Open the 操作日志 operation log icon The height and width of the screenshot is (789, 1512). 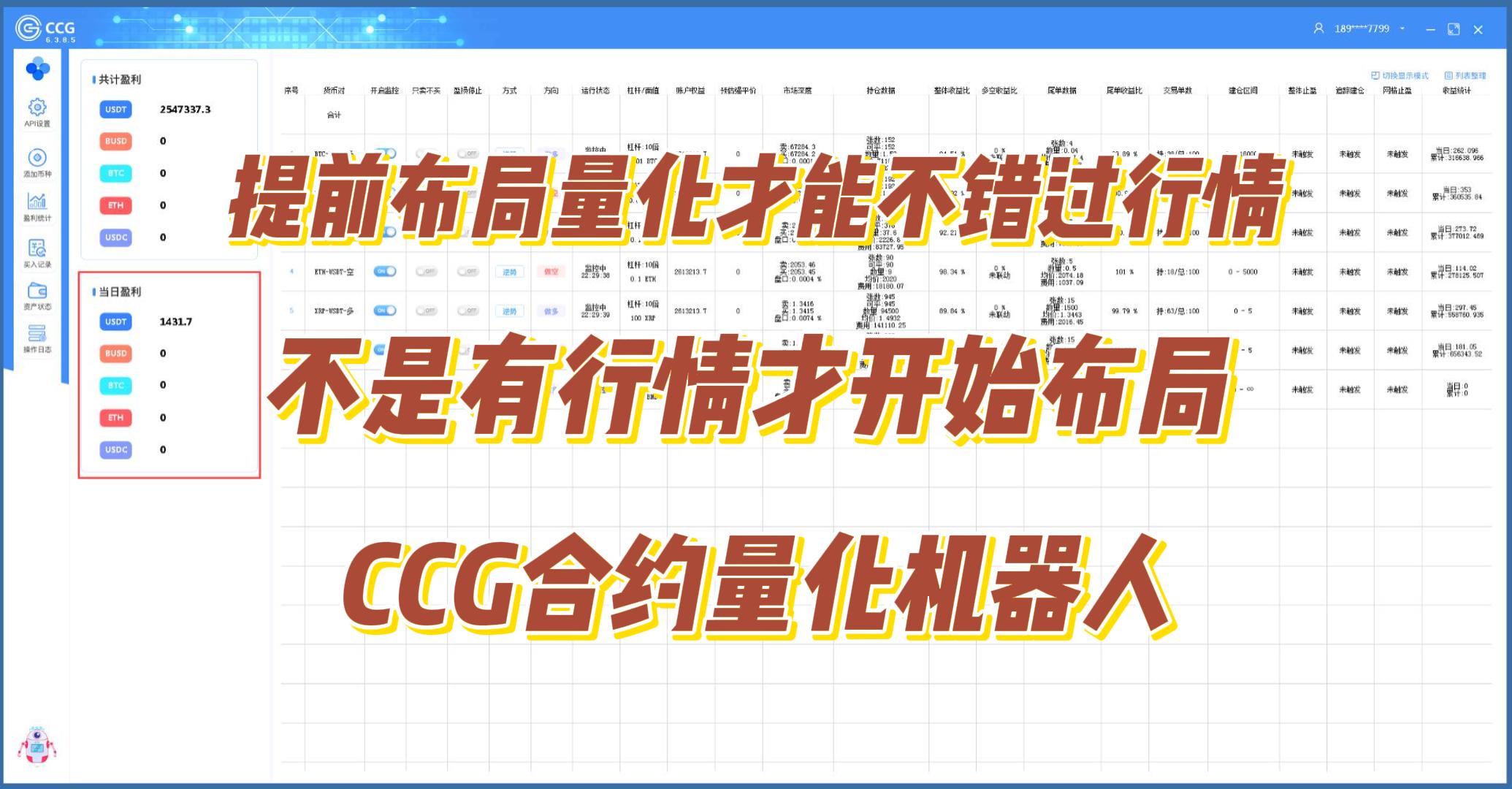point(37,334)
